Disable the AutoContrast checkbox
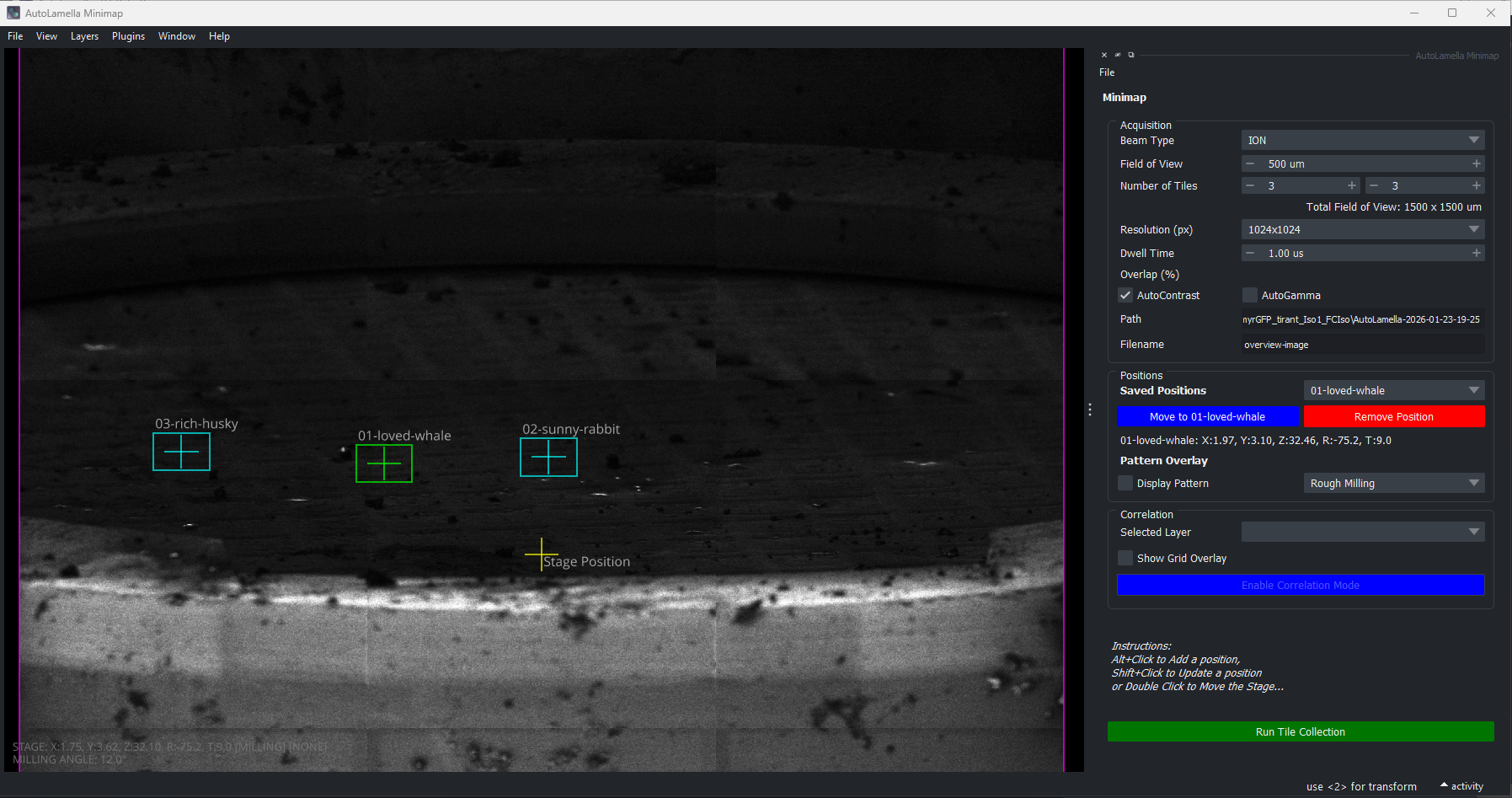1512x798 pixels. [x=1125, y=296]
